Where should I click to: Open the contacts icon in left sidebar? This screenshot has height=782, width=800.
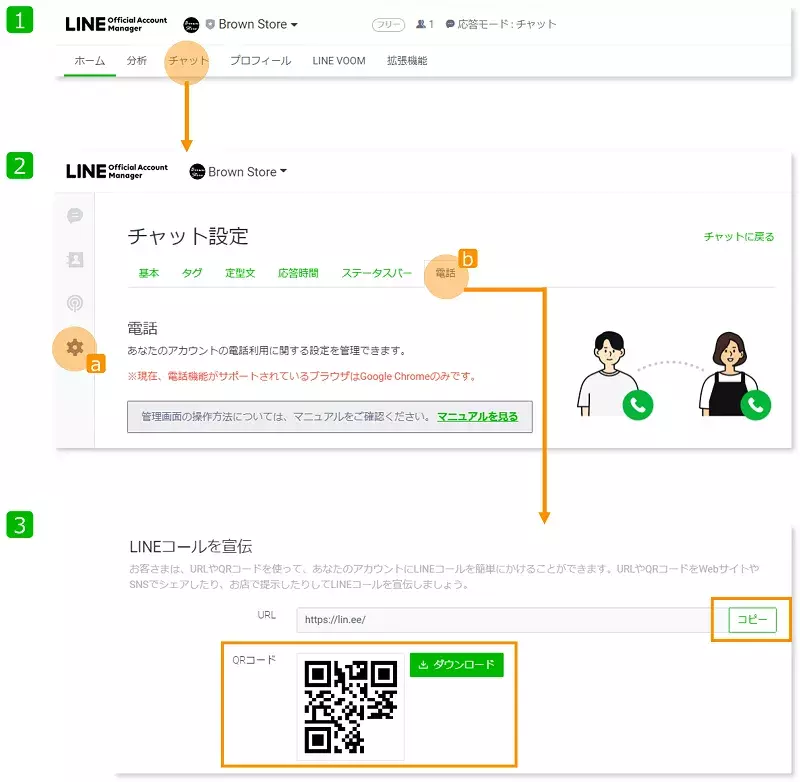(x=75, y=260)
